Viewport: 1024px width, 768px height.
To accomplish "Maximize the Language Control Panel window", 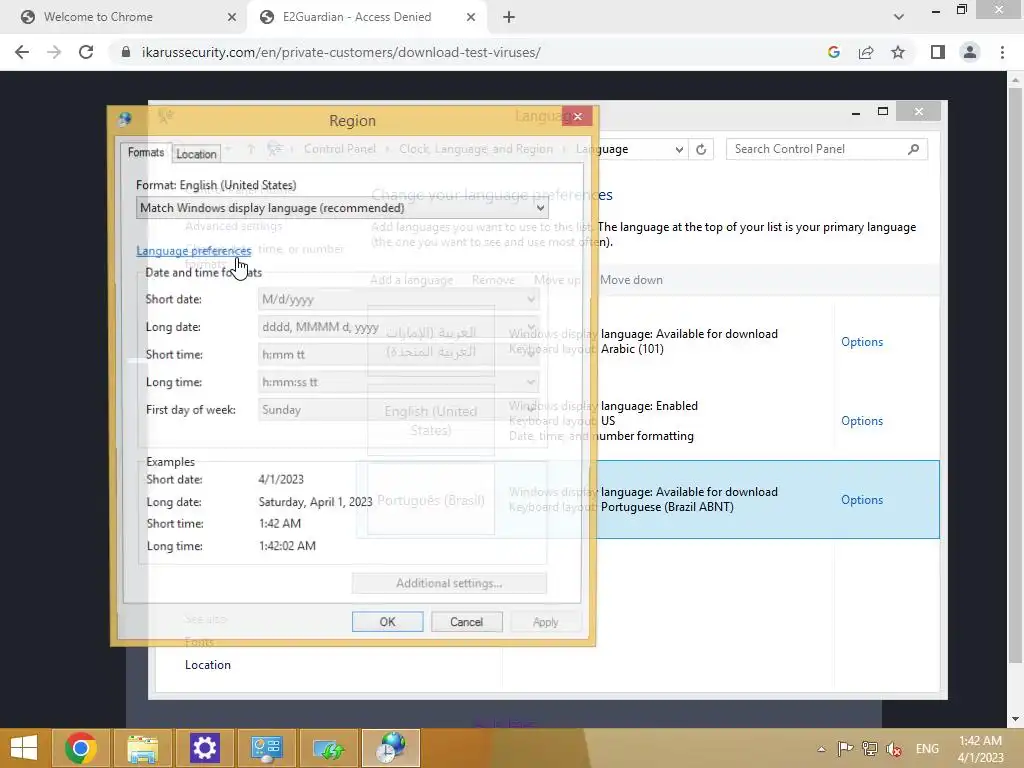I will [x=883, y=112].
